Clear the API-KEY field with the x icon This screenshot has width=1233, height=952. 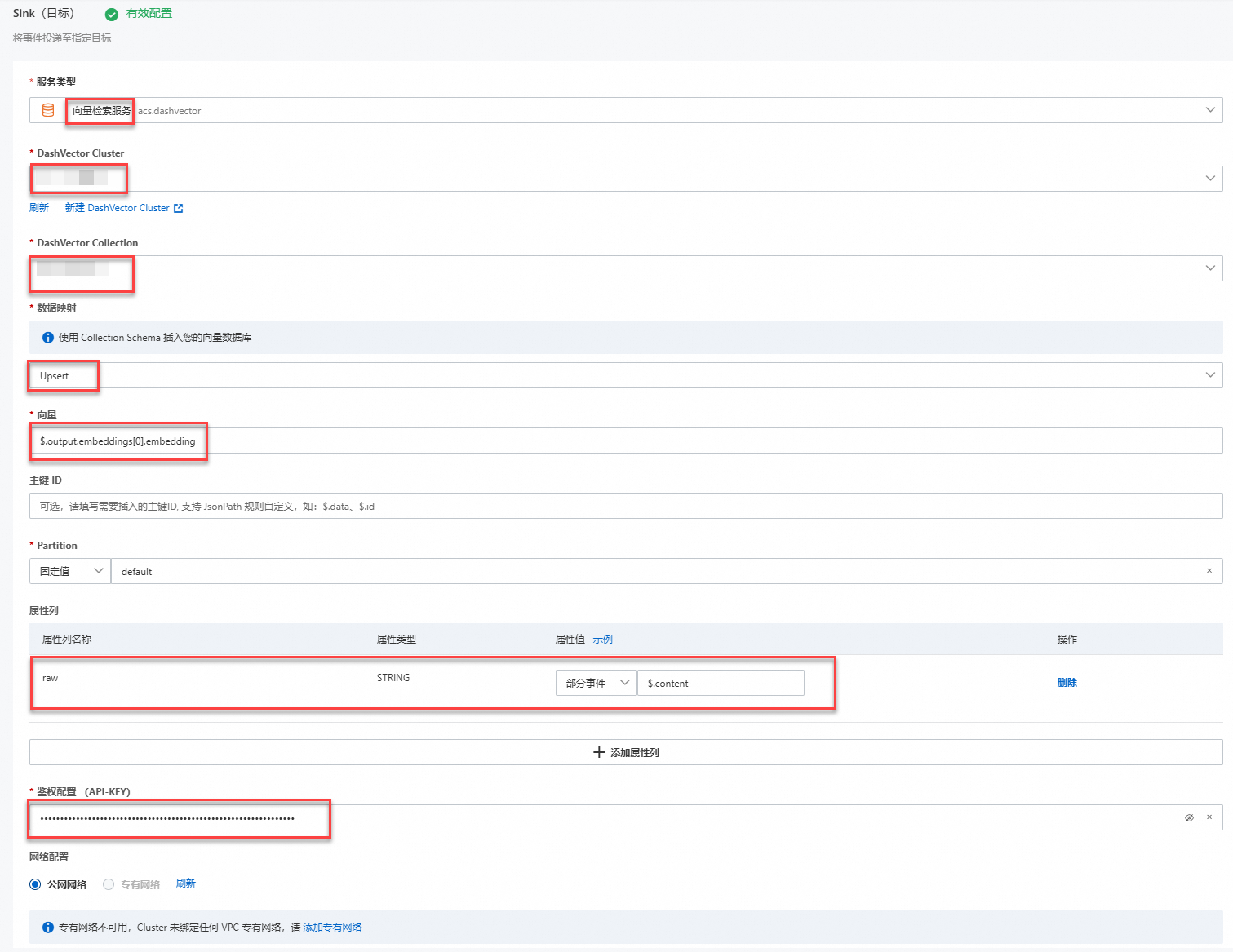coord(1209,817)
